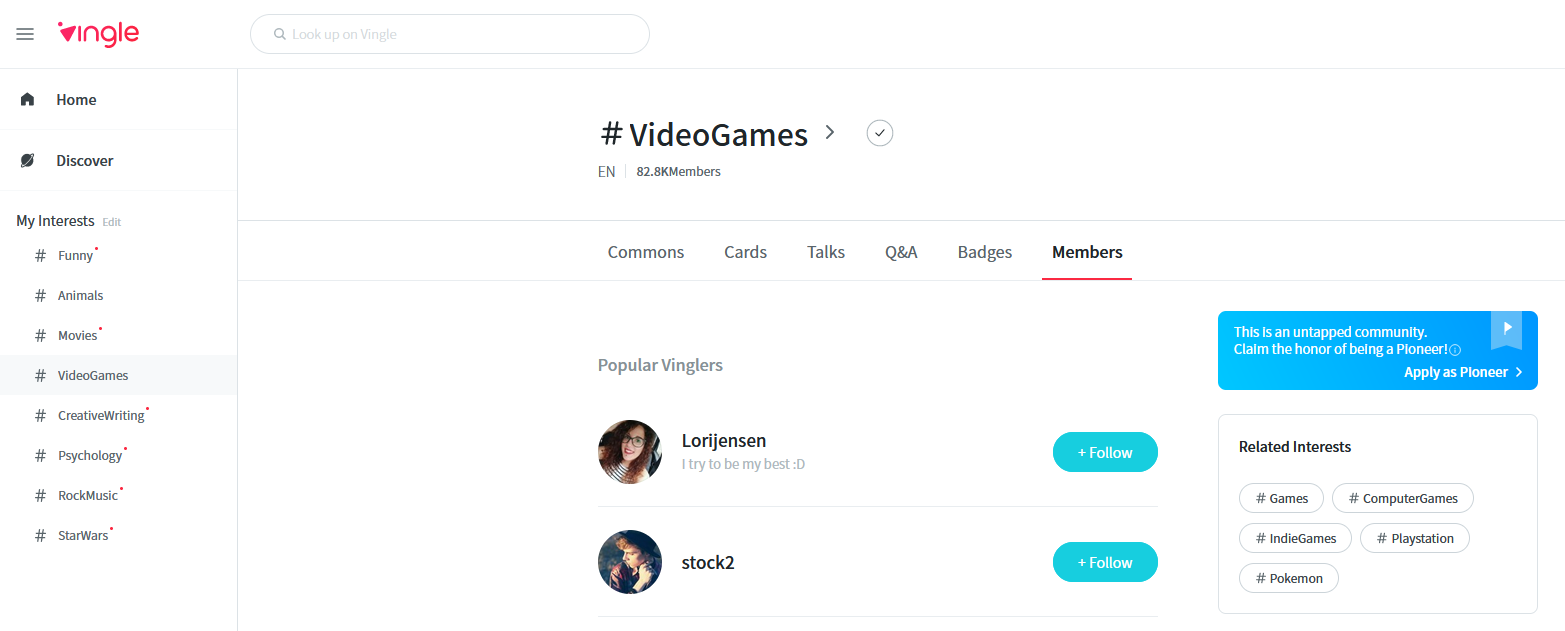Expand the chevron next to VideoGames title
Screen dimensions: 1565x631
click(x=829, y=132)
